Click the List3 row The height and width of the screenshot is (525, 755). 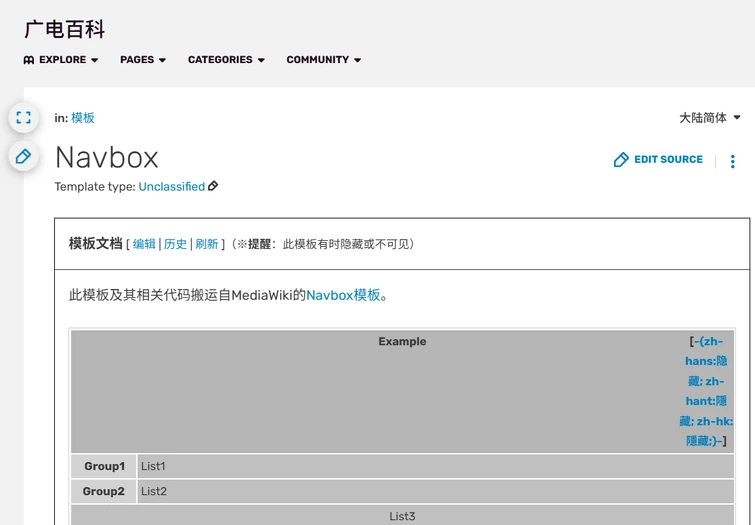click(403, 515)
